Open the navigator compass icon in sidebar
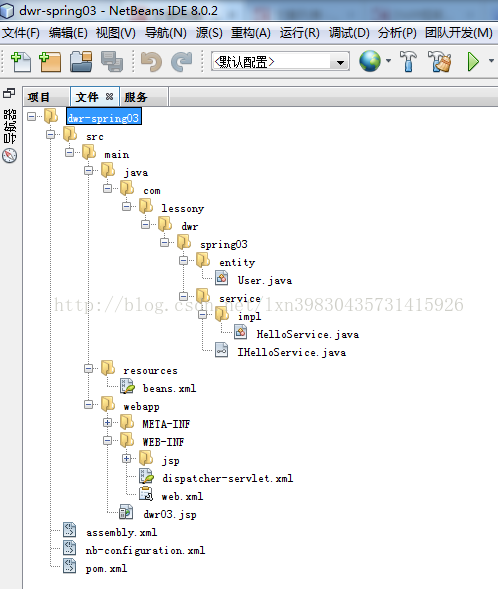Image resolution: width=498 pixels, height=589 pixels. pos(9,156)
